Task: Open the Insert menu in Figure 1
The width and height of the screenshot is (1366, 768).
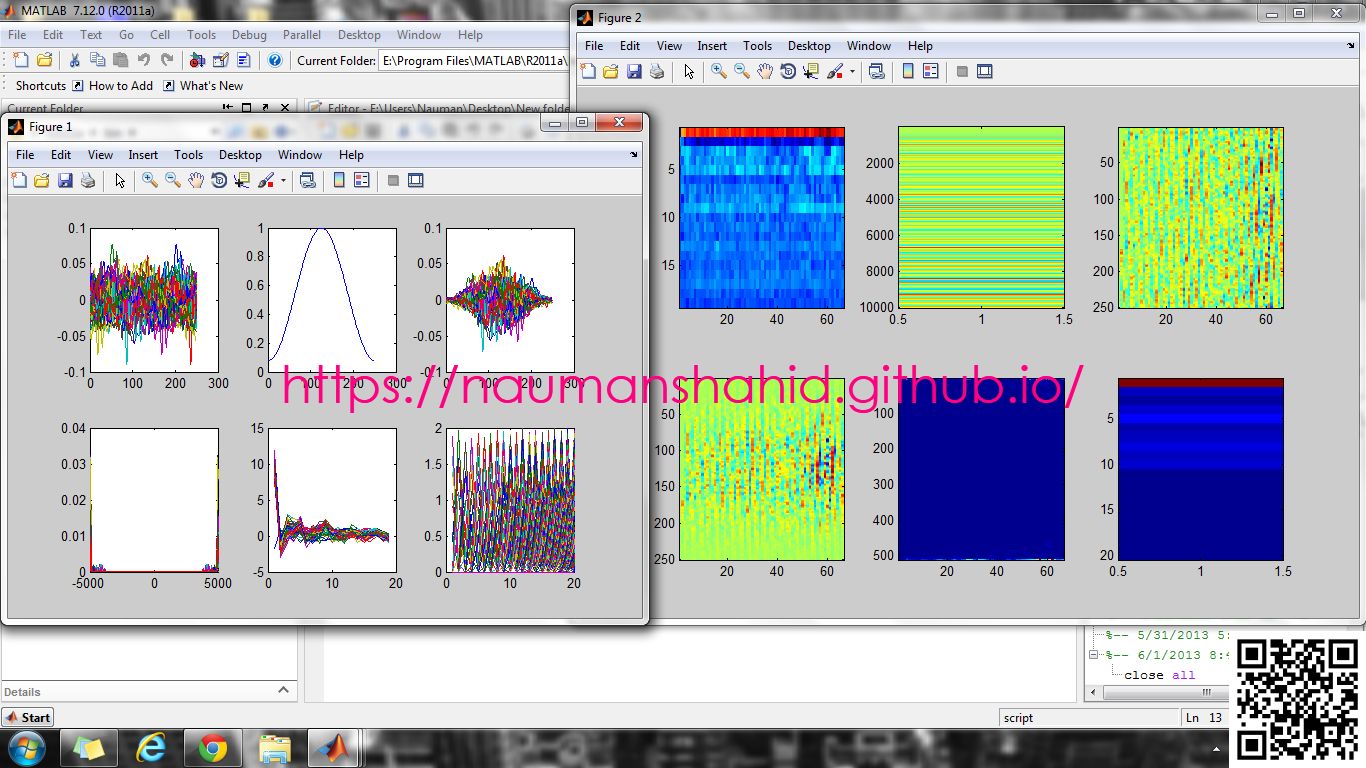Action: click(x=143, y=155)
